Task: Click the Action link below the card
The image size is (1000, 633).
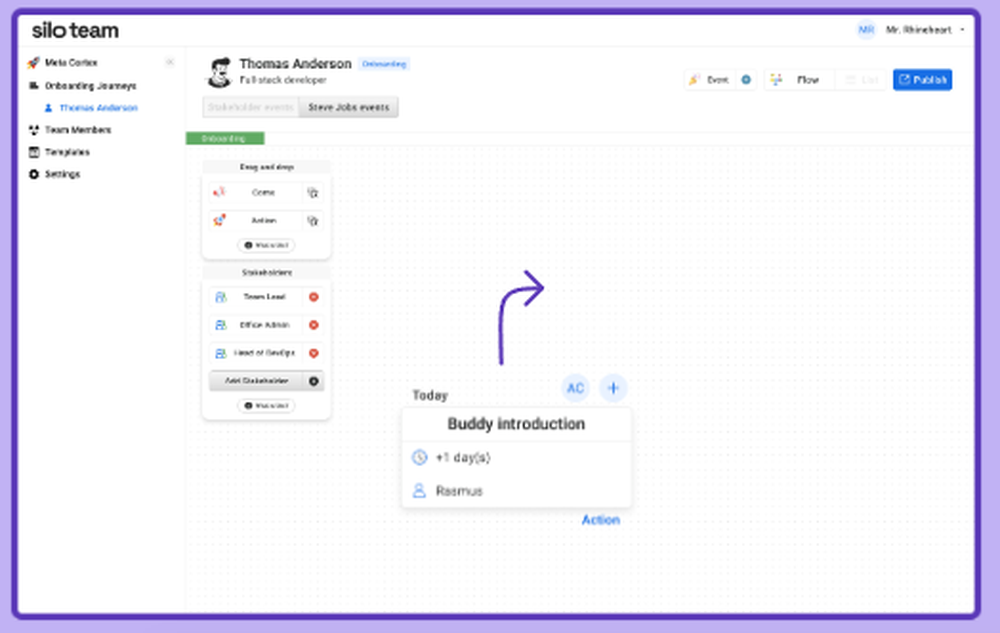Action: (601, 519)
